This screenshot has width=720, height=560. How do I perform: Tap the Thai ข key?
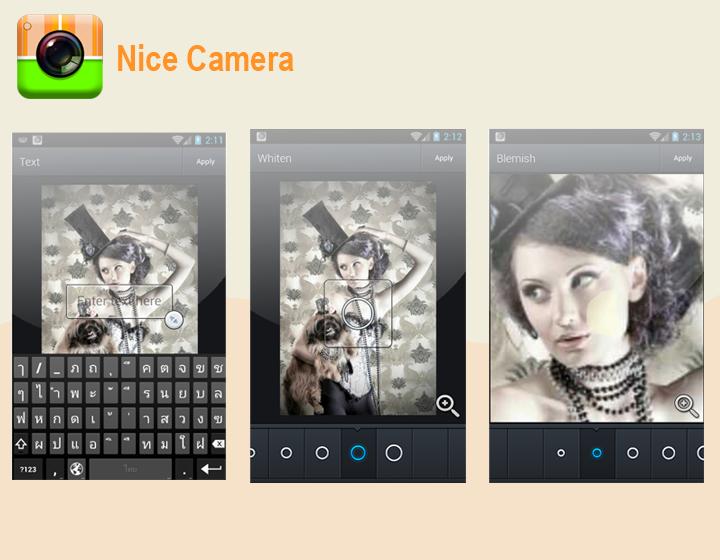click(x=200, y=368)
